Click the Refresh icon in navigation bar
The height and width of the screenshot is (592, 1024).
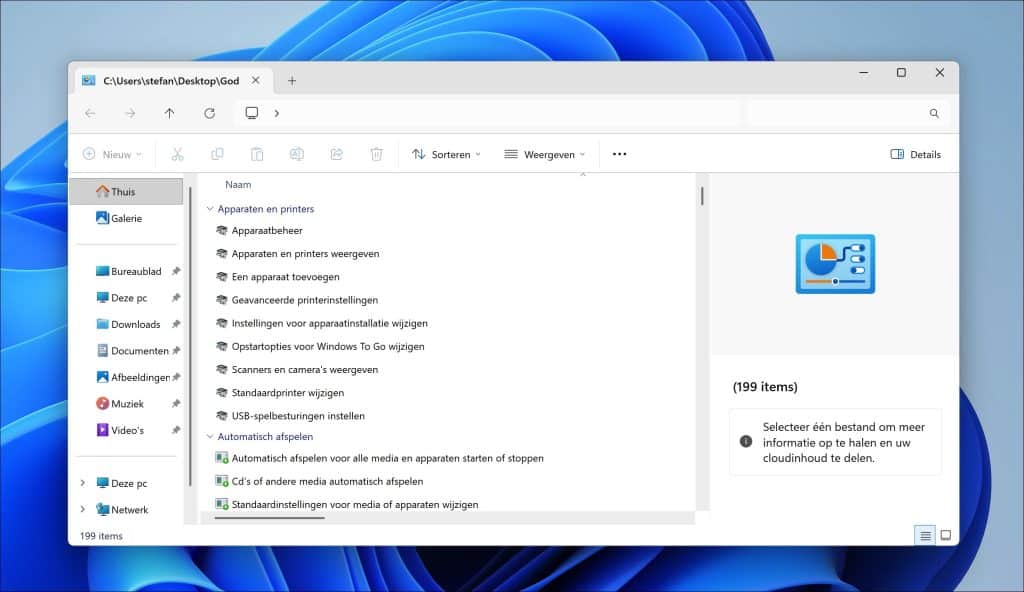(209, 113)
